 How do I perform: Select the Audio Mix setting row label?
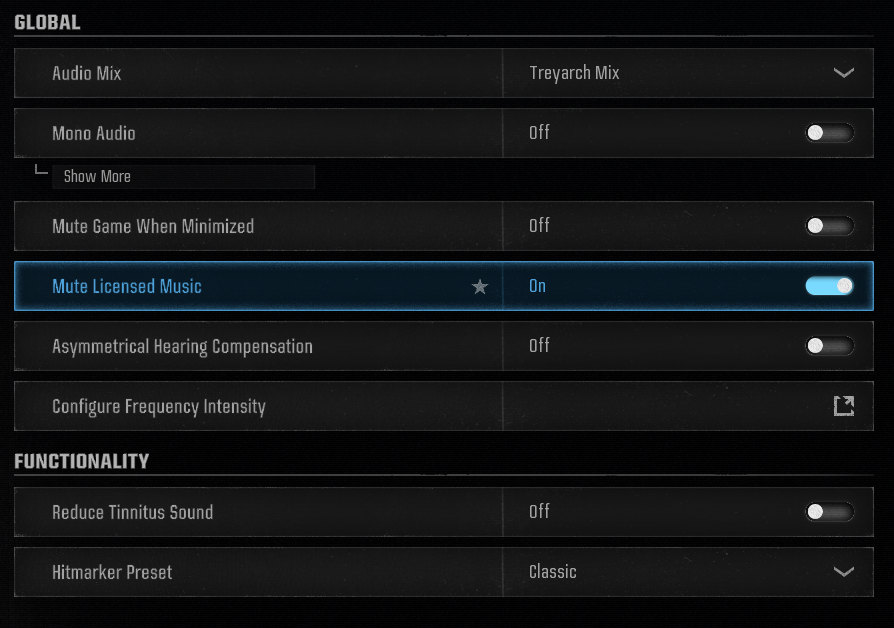coord(87,73)
